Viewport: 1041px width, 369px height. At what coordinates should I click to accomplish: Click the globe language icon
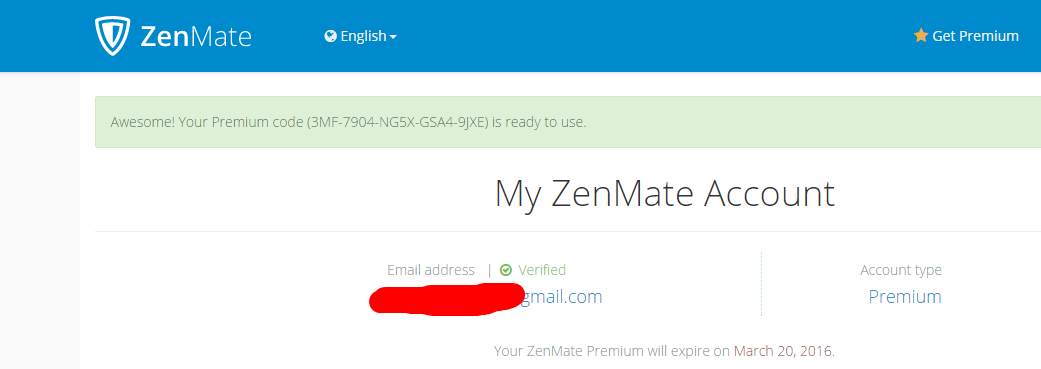pos(331,36)
